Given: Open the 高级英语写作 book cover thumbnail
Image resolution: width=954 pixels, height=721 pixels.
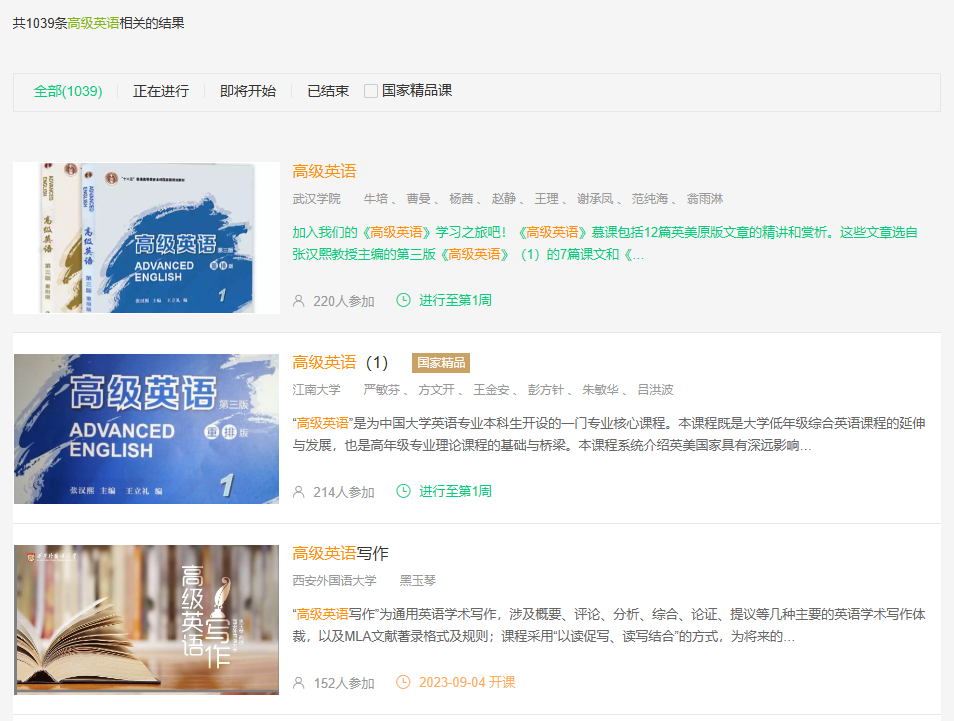Looking at the screenshot, I should (x=146, y=619).
